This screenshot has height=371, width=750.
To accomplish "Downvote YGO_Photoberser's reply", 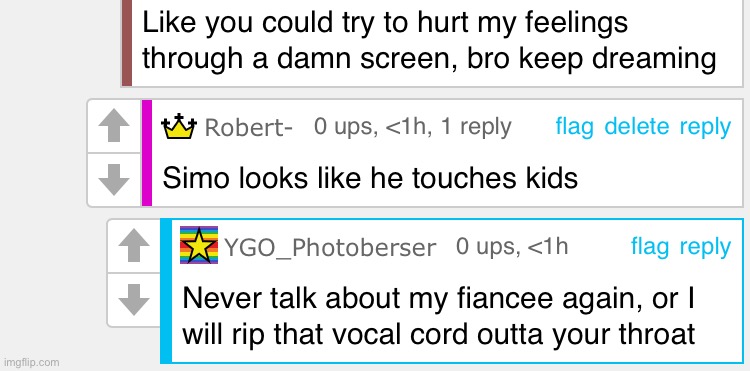I will (x=133, y=300).
